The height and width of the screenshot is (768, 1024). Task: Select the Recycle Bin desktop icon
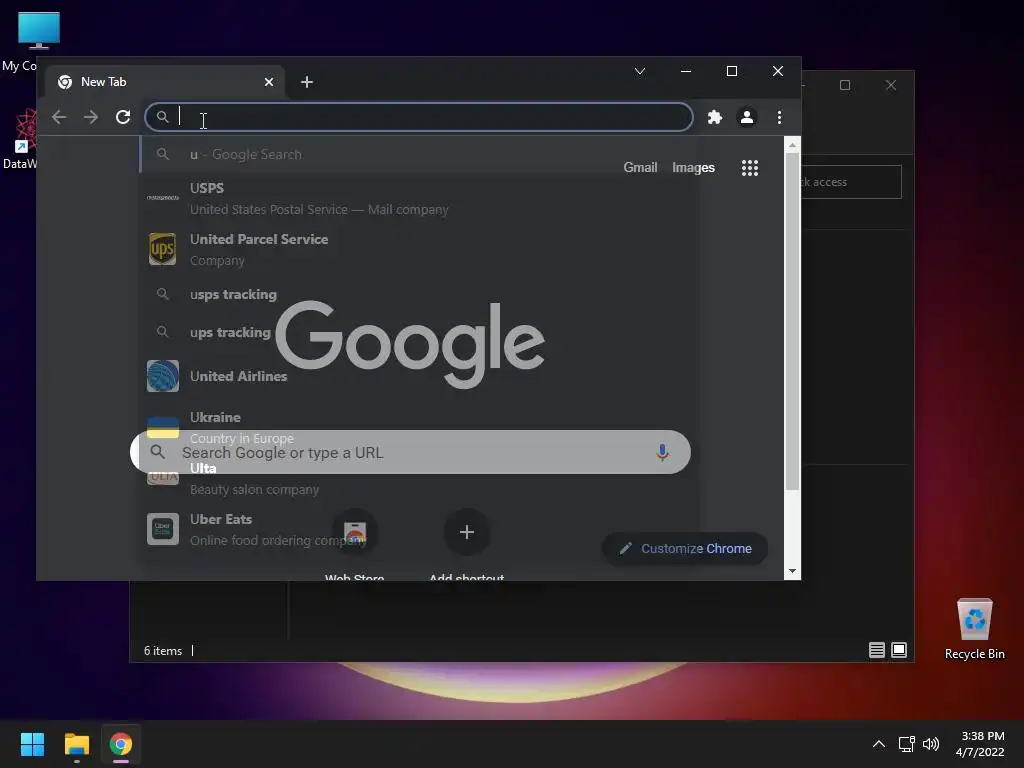[974, 630]
